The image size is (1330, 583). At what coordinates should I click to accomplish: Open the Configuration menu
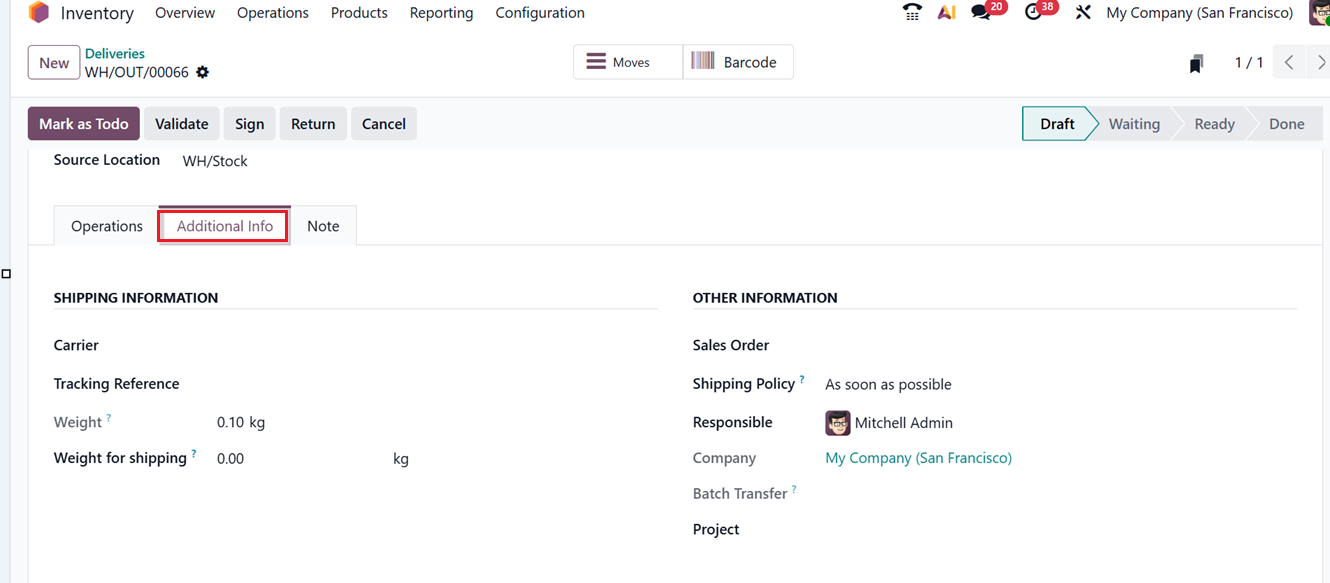coord(539,13)
